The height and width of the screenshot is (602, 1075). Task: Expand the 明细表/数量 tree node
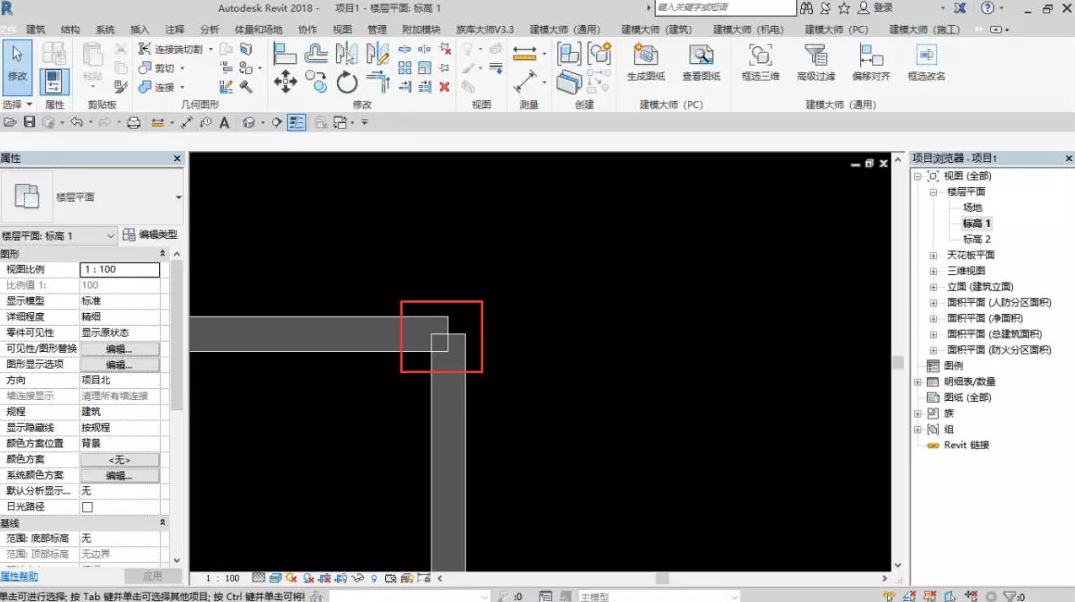(x=918, y=382)
